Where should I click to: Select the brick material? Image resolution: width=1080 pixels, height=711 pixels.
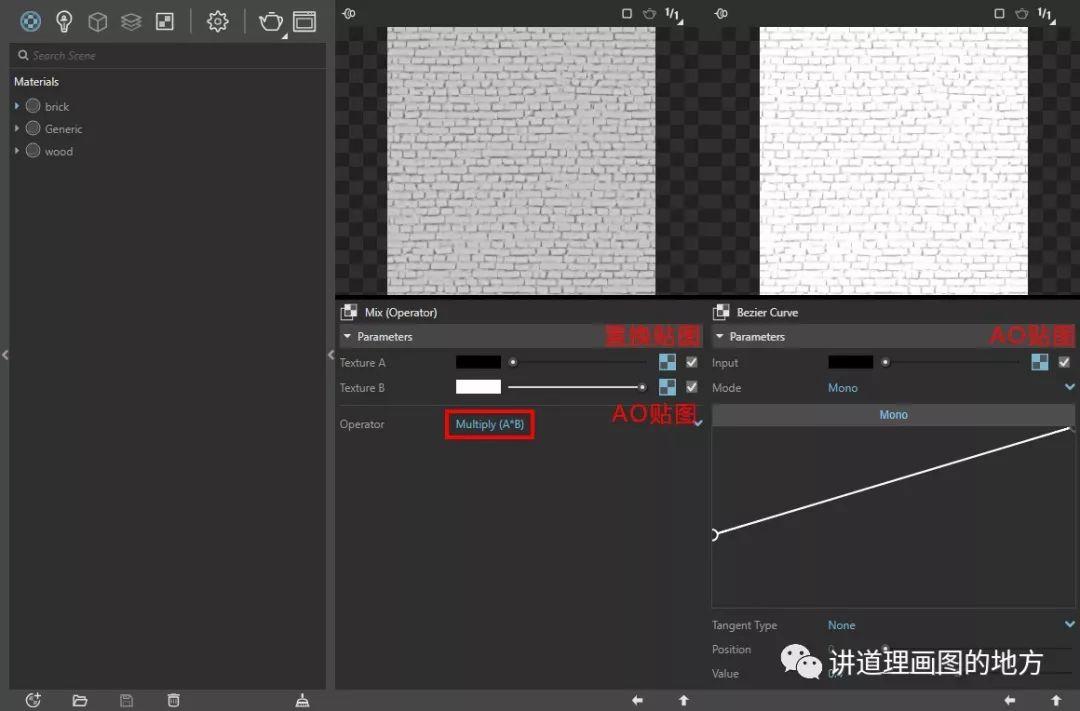tap(57, 107)
